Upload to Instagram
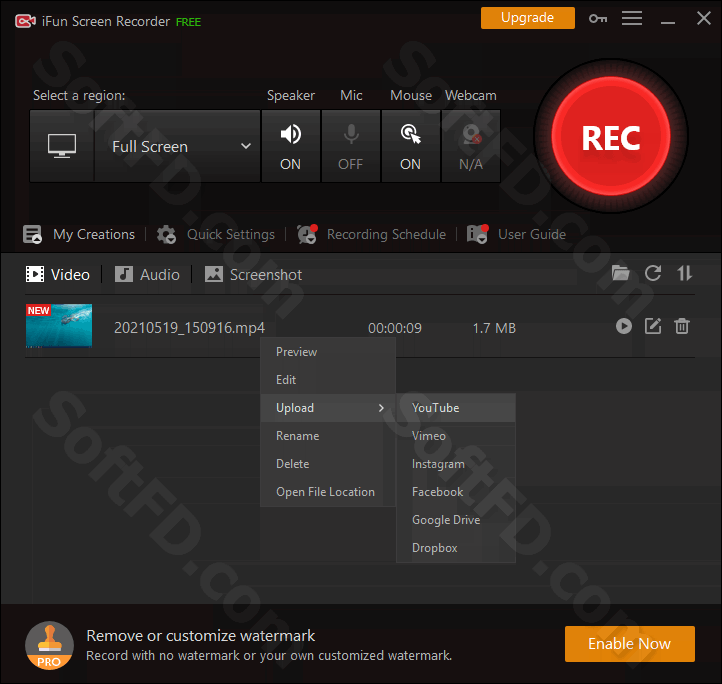 (x=456, y=464)
